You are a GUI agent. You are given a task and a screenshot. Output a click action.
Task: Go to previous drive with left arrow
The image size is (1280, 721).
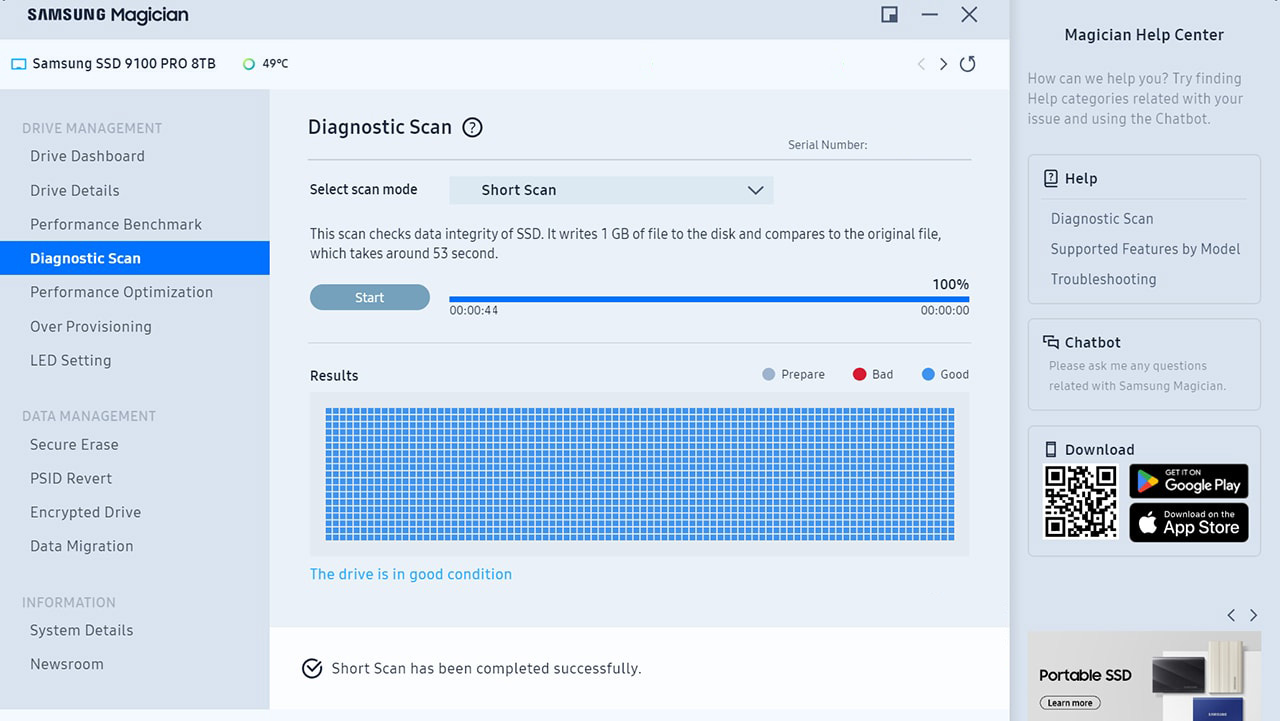pos(921,64)
